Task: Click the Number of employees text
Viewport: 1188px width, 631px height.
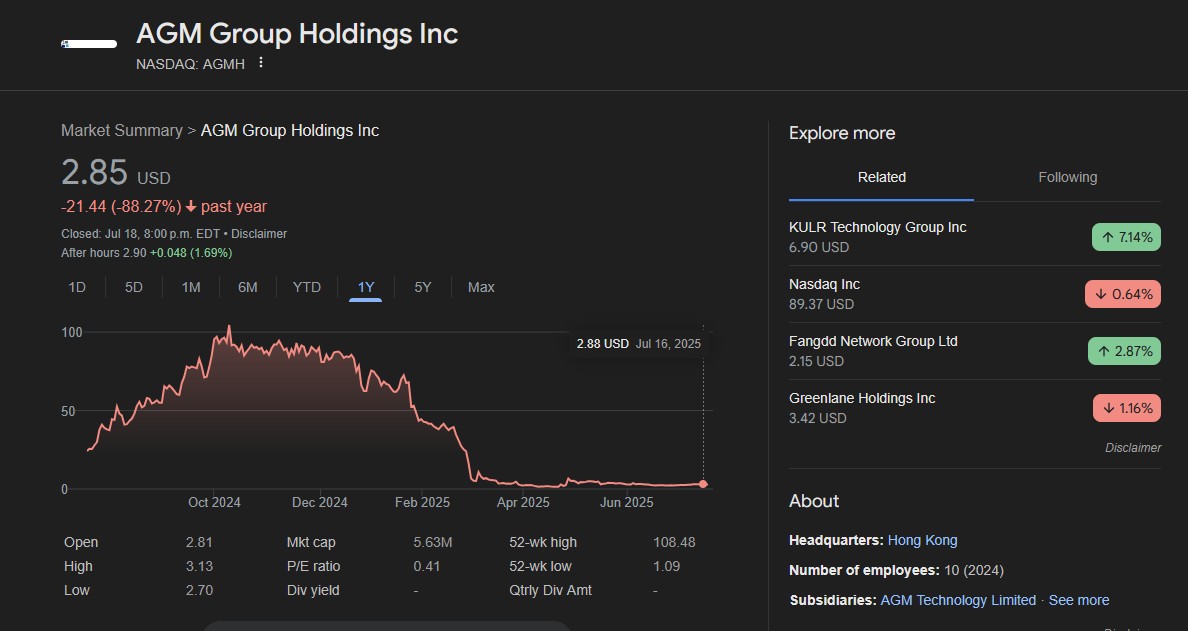Action: pyautogui.click(x=896, y=570)
